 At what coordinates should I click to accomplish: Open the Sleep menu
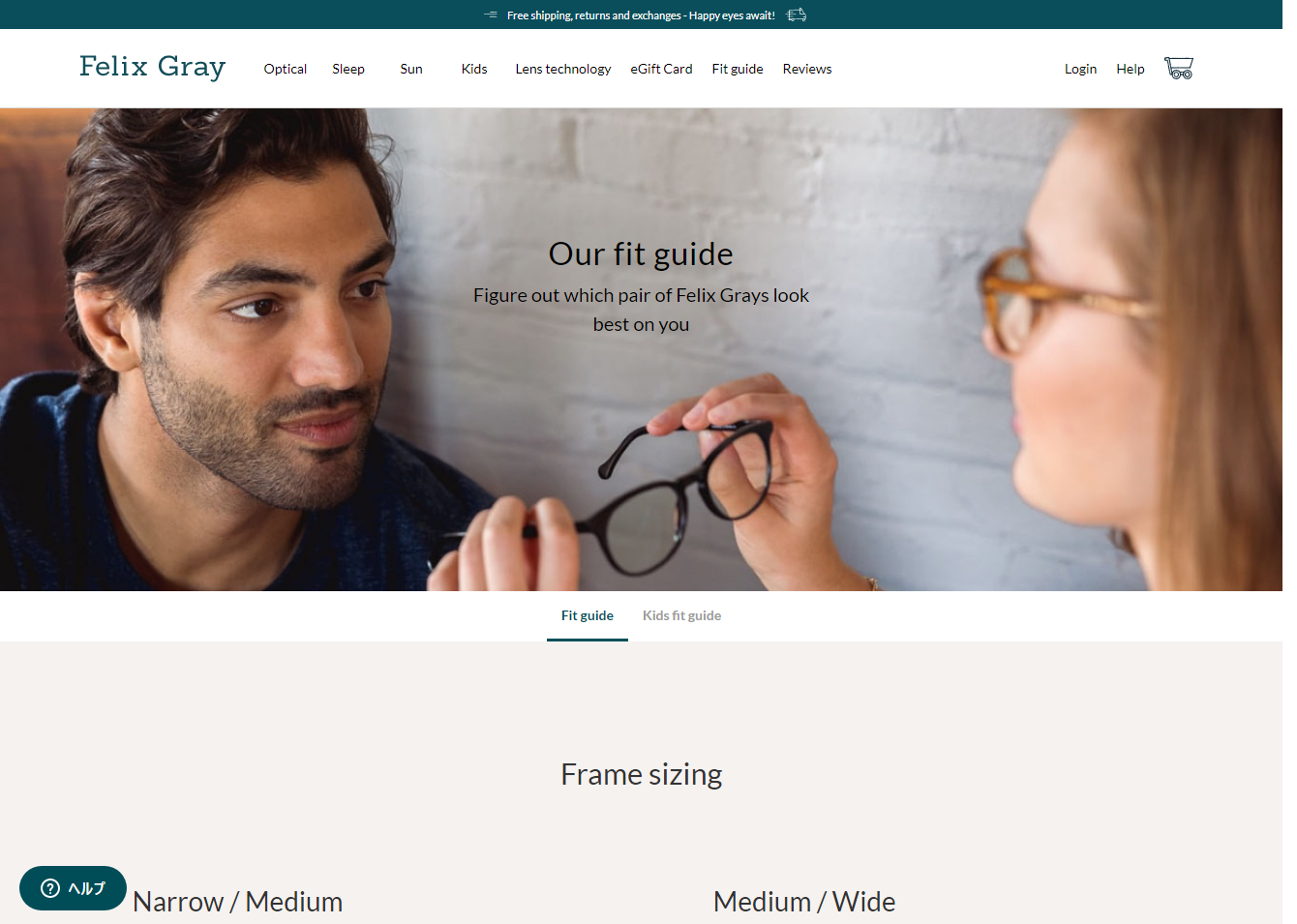[348, 69]
